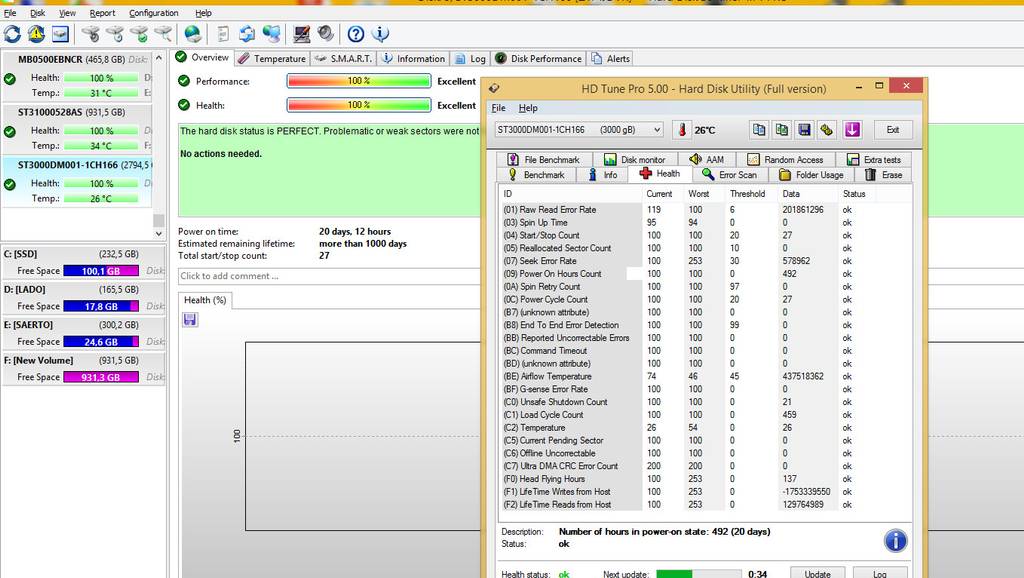Select the MB0500EBNCR disk entry
The height and width of the screenshot is (578, 1024).
point(54,59)
